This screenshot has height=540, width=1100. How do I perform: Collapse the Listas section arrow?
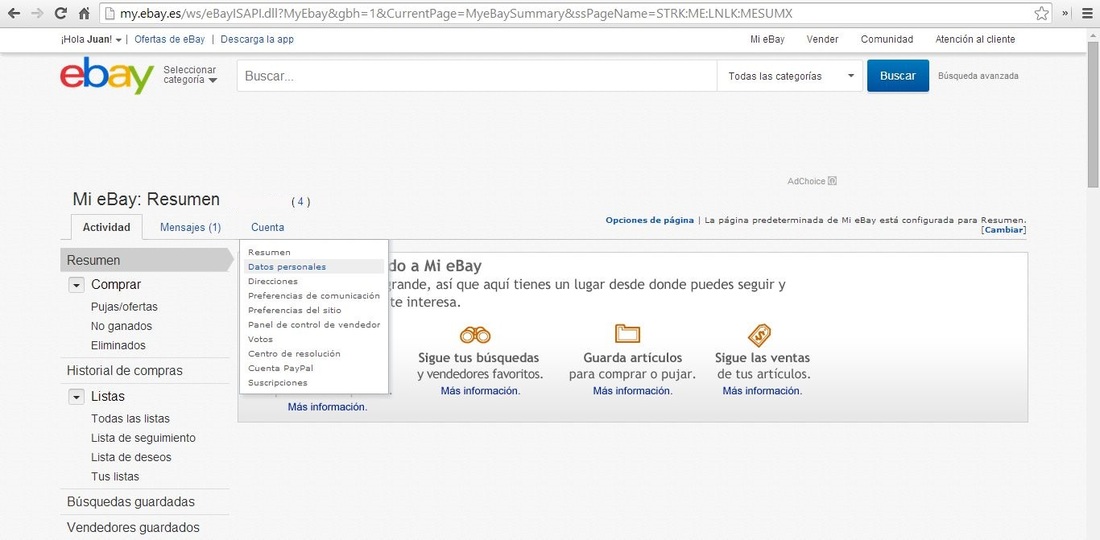[76, 397]
